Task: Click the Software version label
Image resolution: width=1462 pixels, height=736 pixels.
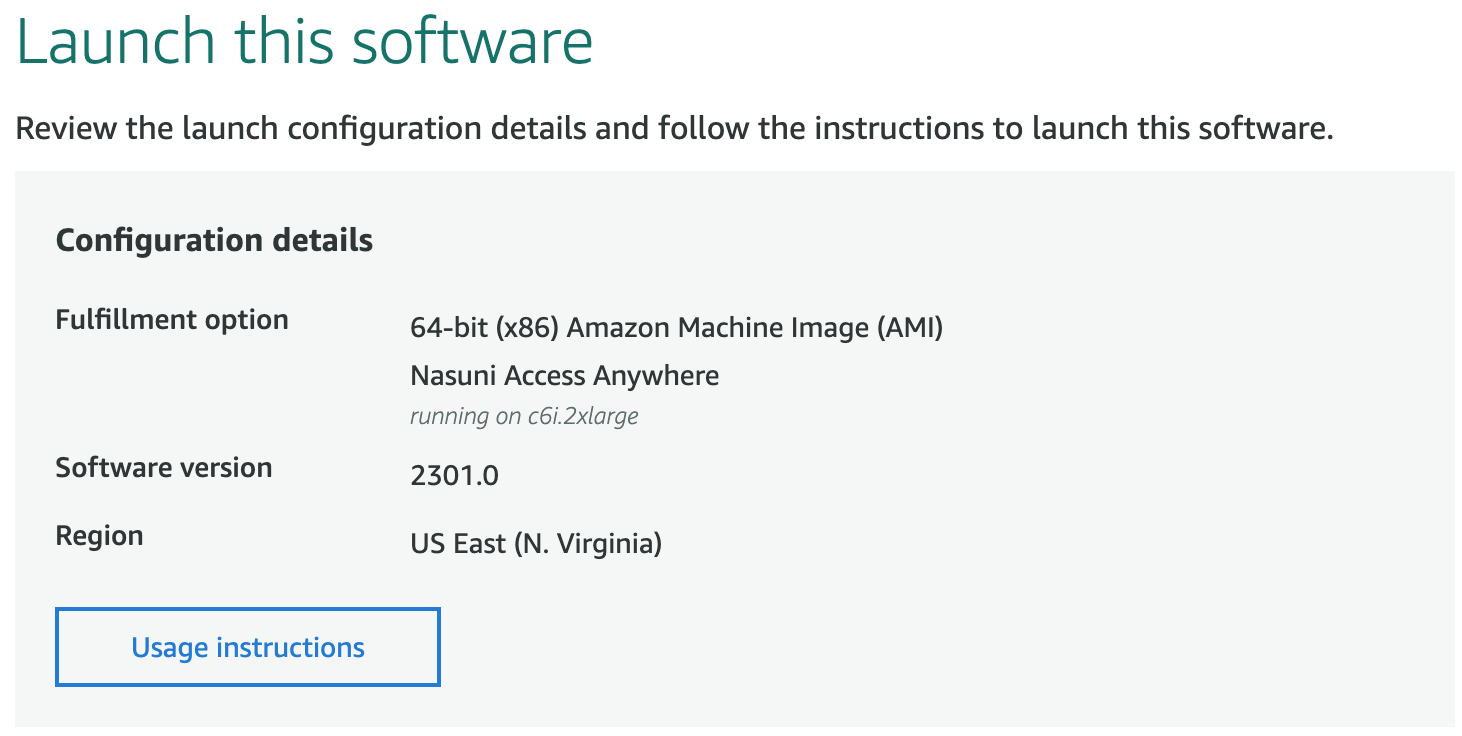Action: tap(164, 468)
